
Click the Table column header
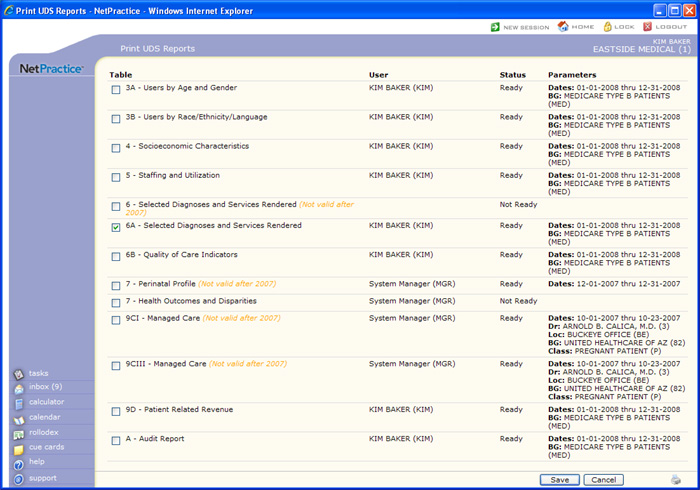pyautogui.click(x=121, y=75)
